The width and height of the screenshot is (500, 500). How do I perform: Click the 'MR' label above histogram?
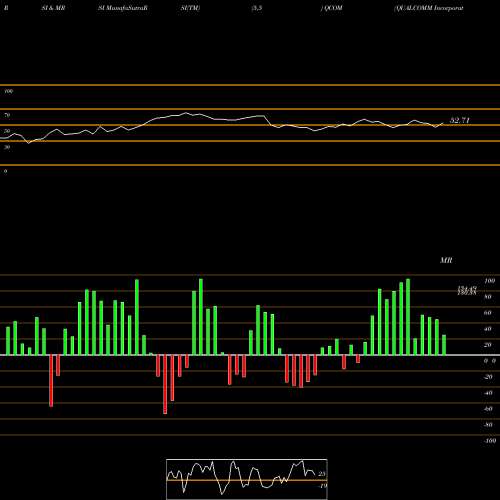coord(446,260)
